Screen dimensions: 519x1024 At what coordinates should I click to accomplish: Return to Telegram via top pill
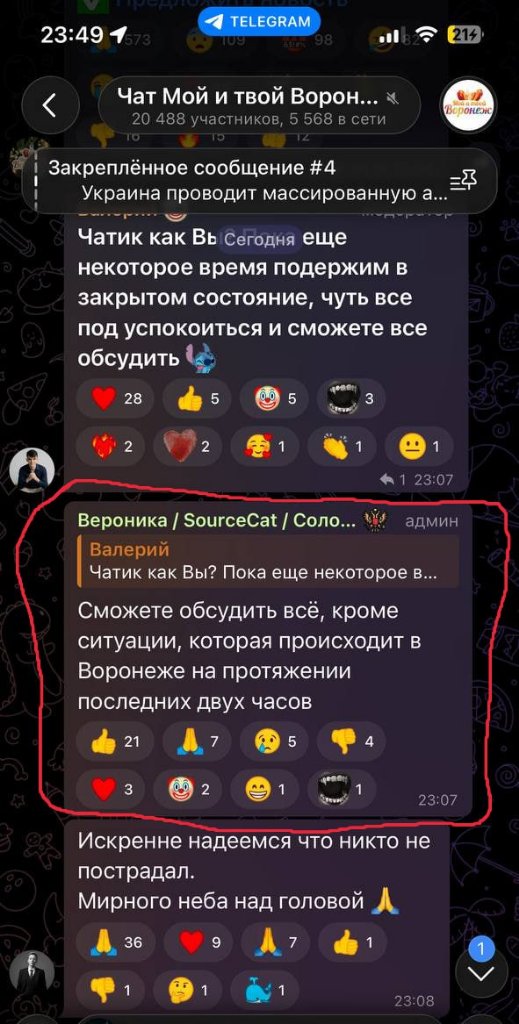pyautogui.click(x=259, y=22)
